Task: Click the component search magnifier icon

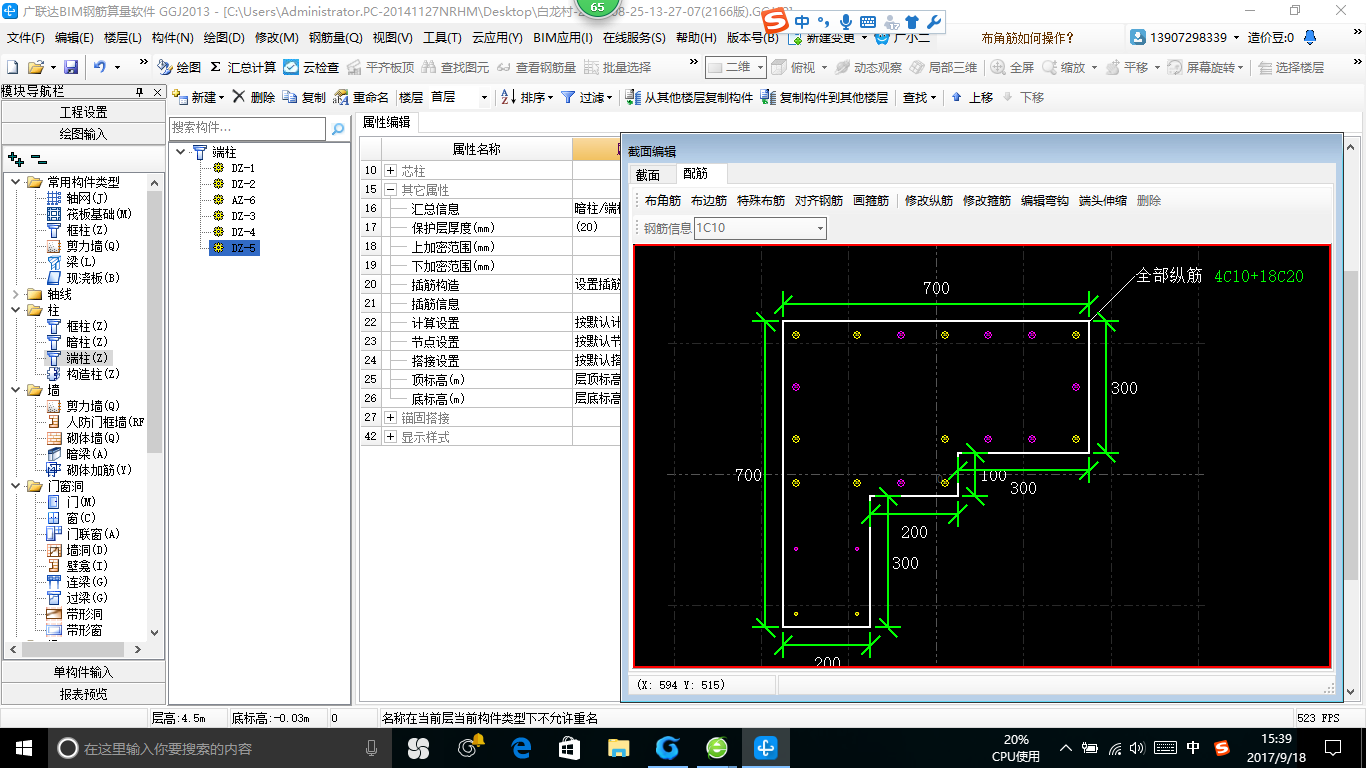Action: [x=338, y=128]
